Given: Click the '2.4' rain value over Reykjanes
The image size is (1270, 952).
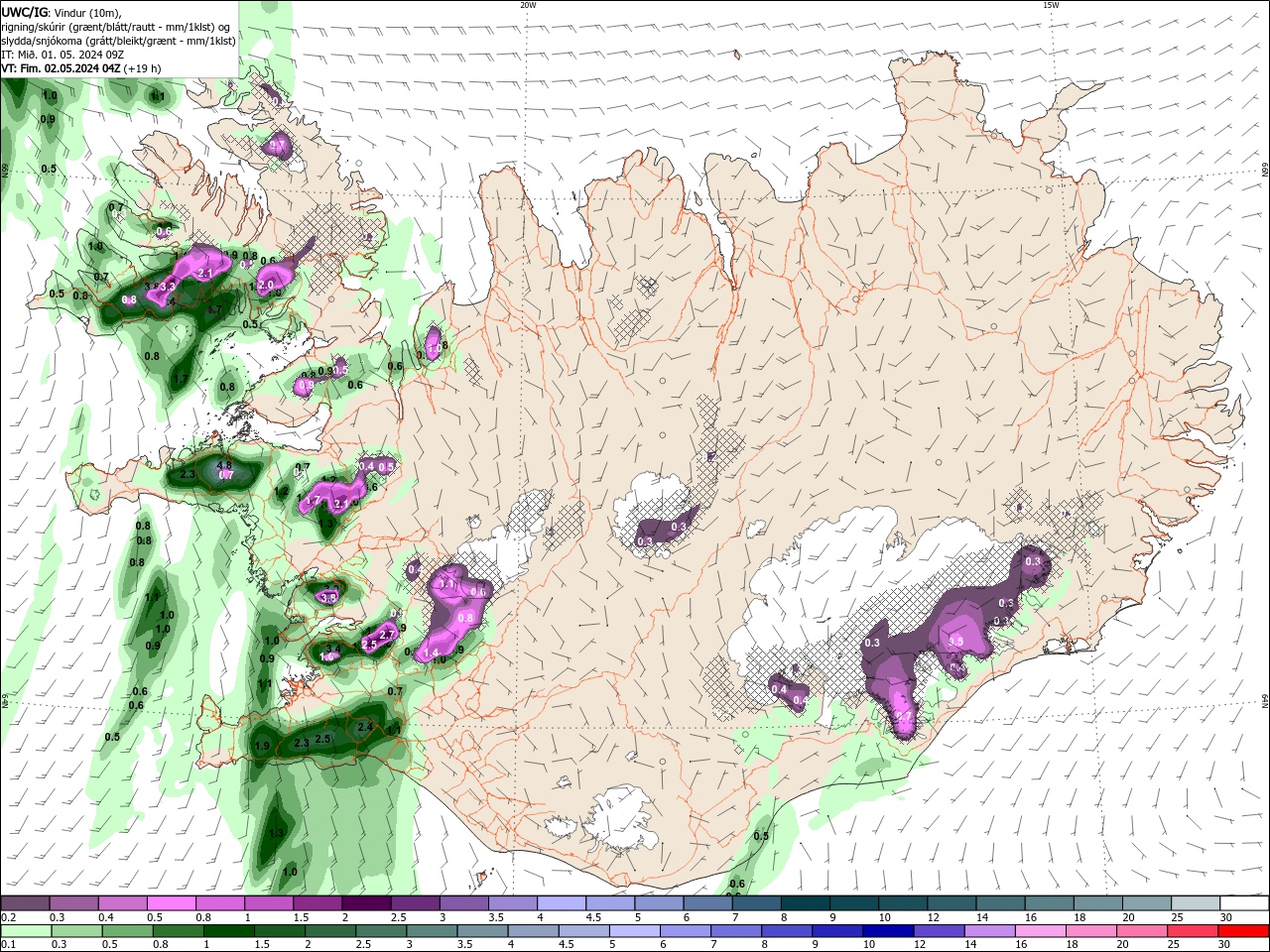Looking at the screenshot, I should pos(365,728).
